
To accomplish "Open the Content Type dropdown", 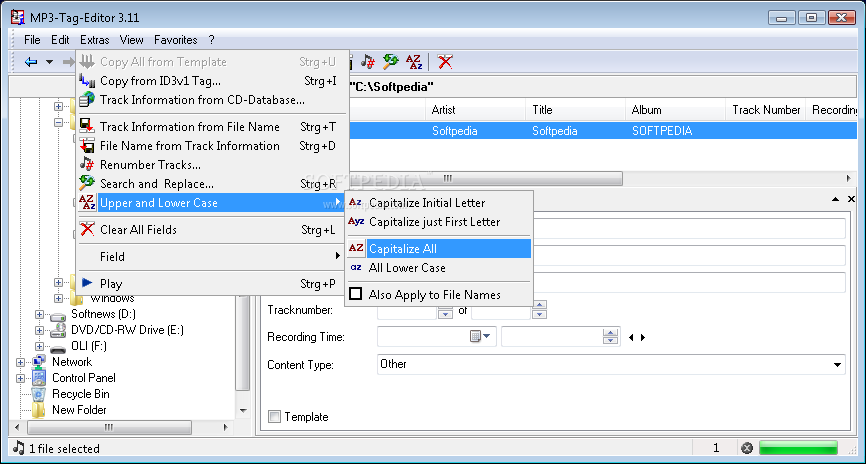I will tap(837, 365).
